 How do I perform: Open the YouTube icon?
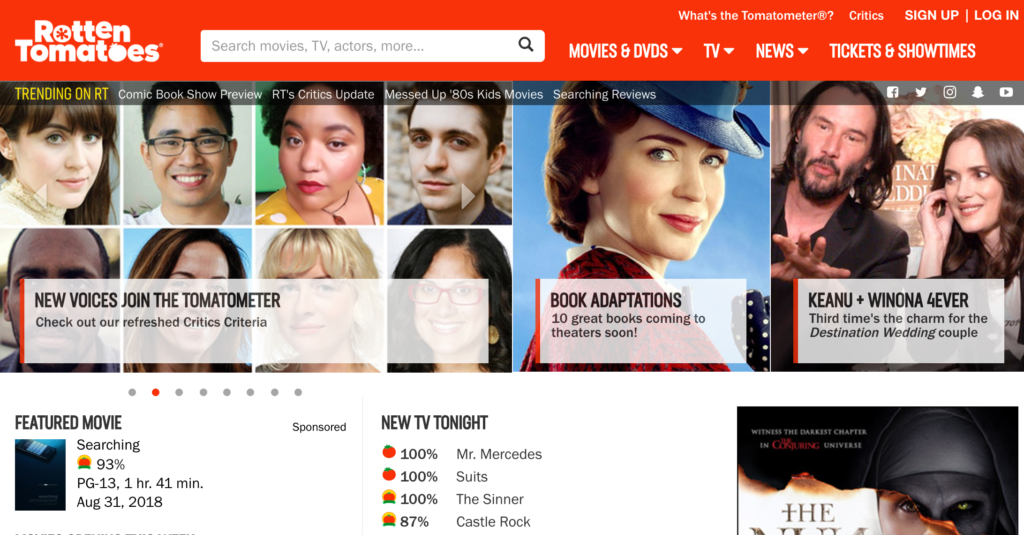click(1006, 92)
